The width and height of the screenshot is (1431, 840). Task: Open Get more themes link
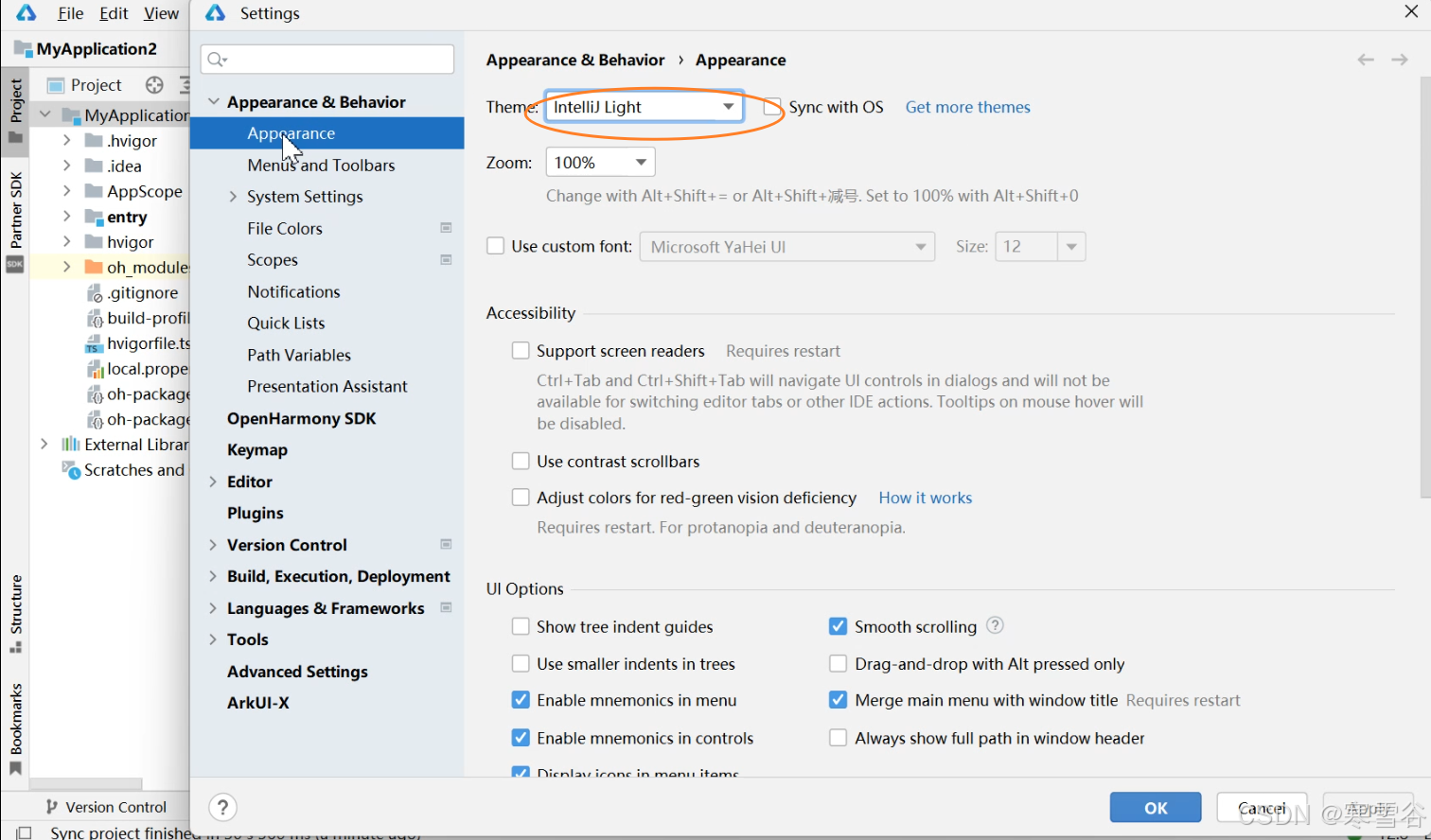pyautogui.click(x=967, y=107)
